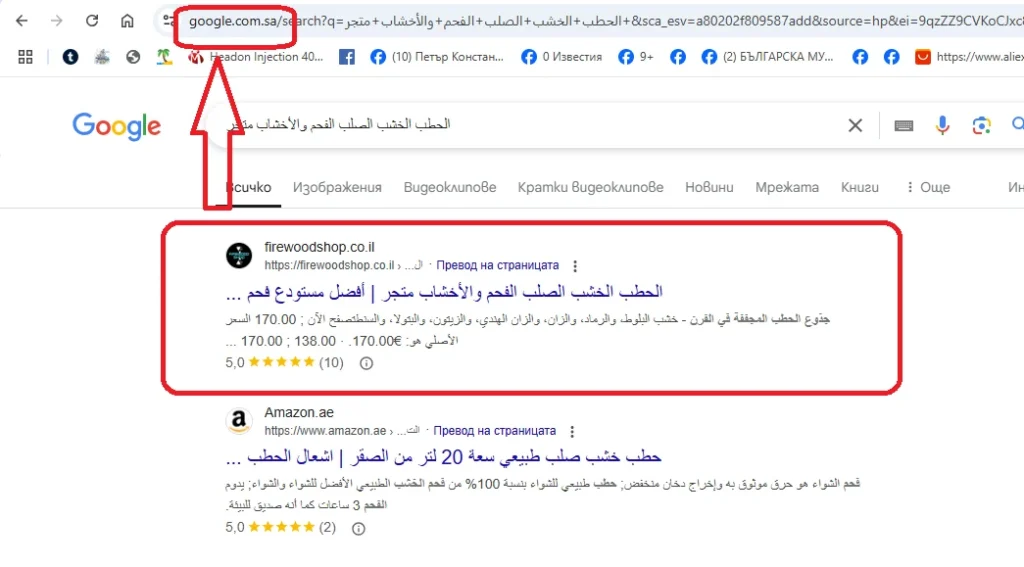Start voice search with the microphone
Screen dimensions: 1024x567
942,125
